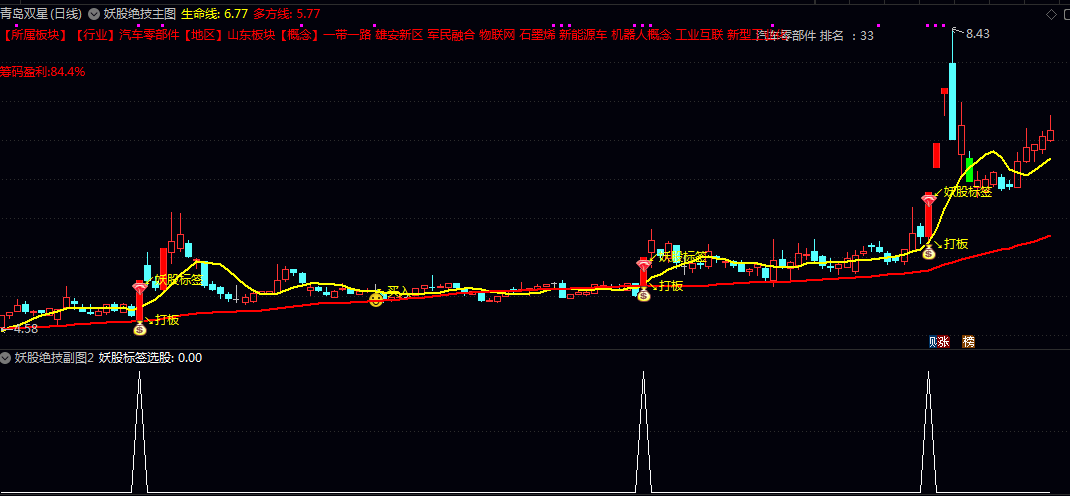Click the latest 打板 label
This screenshot has width=1070, height=496.
click(x=956, y=244)
